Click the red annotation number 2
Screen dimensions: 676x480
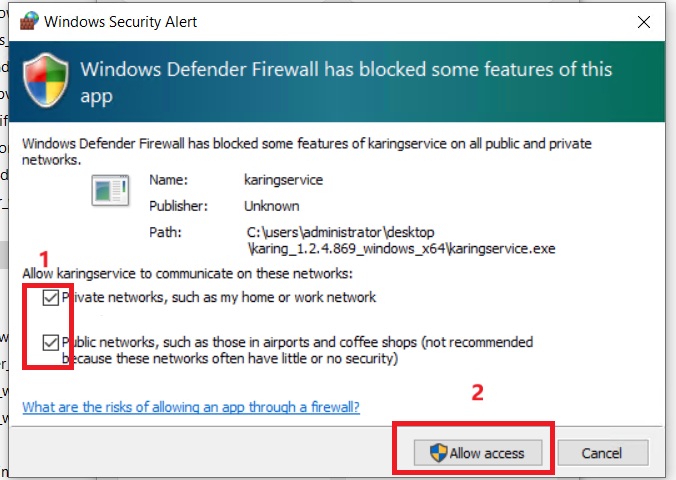[478, 393]
